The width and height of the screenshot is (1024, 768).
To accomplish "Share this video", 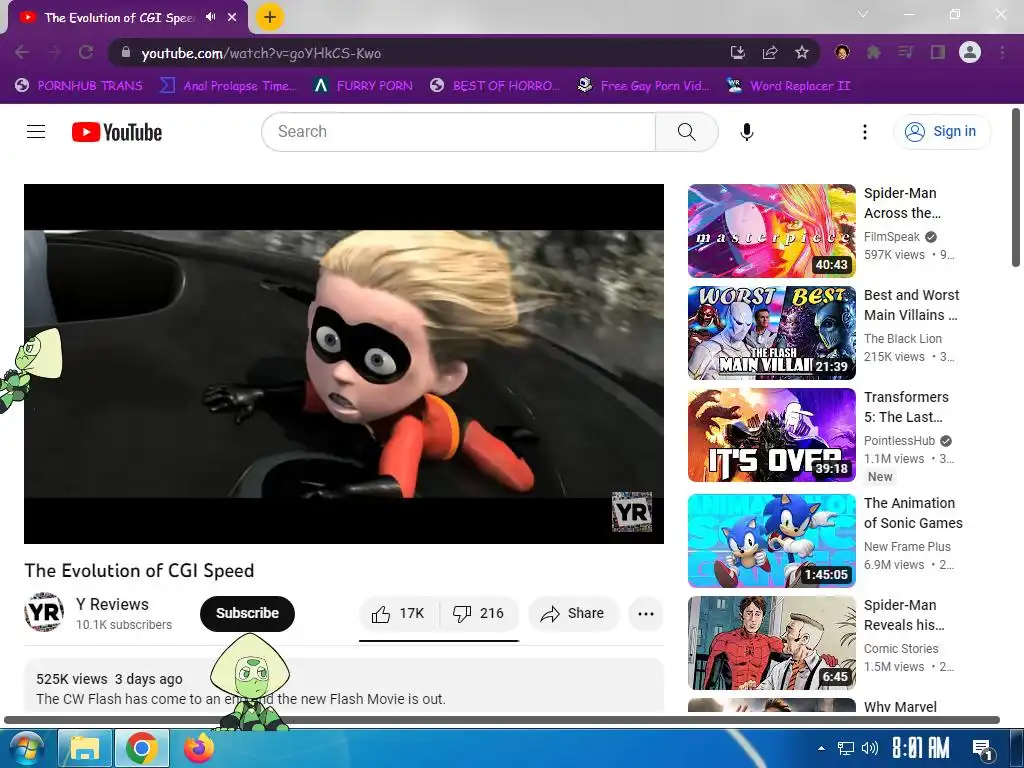I will (573, 614).
